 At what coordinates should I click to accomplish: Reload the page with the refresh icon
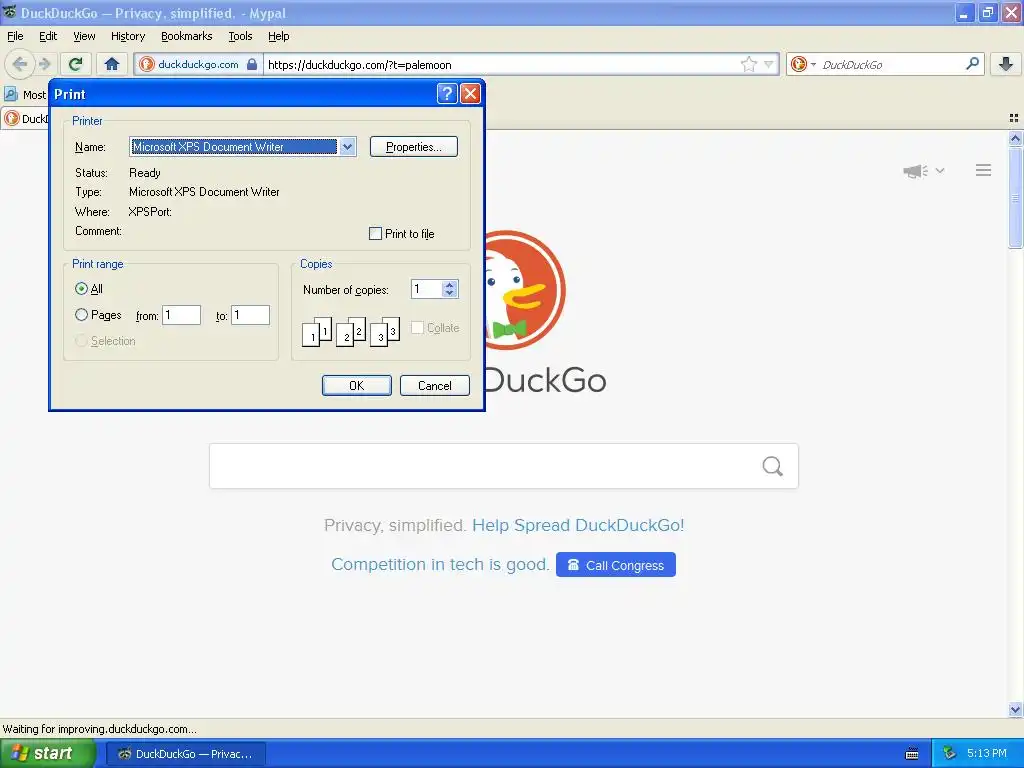click(x=76, y=64)
